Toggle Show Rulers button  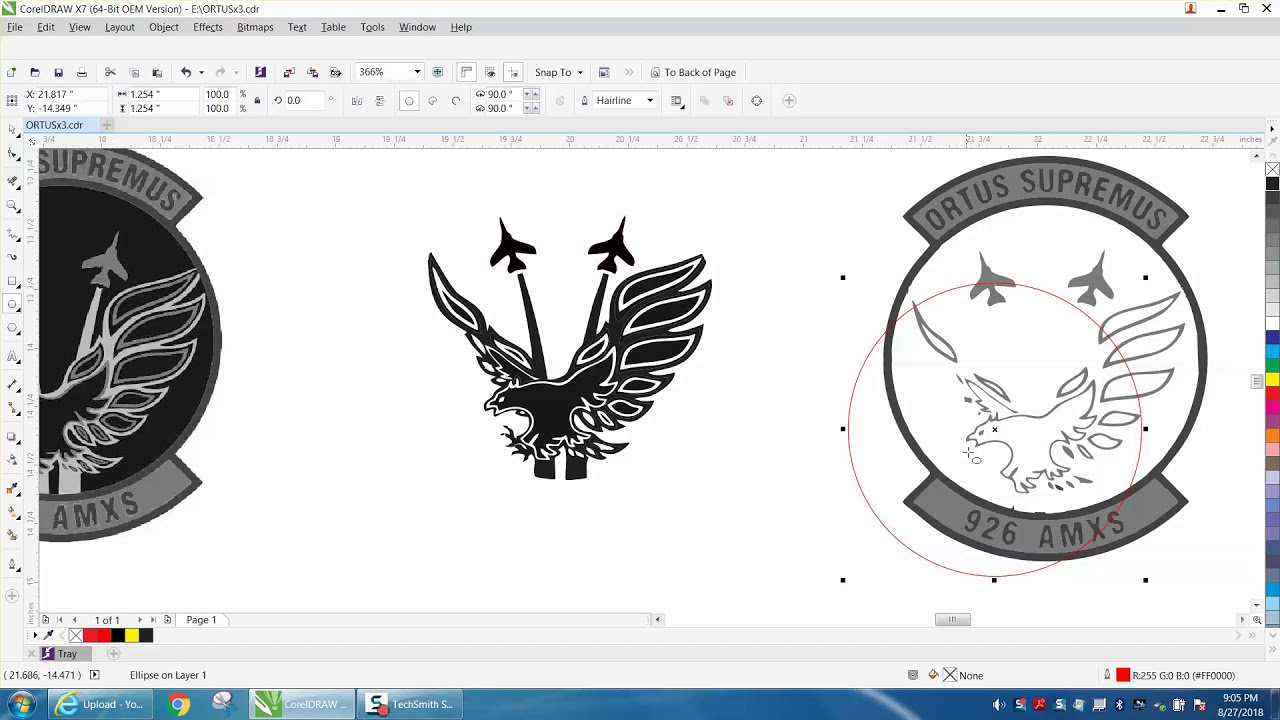coord(466,72)
